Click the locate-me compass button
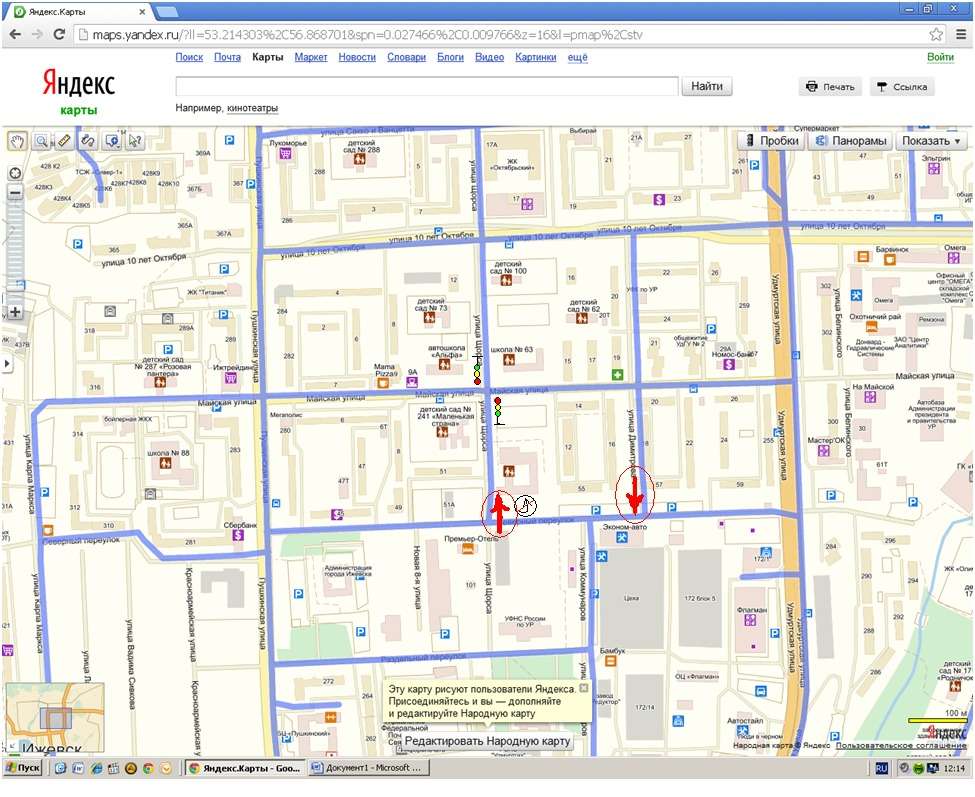 pyautogui.click(x=15, y=173)
